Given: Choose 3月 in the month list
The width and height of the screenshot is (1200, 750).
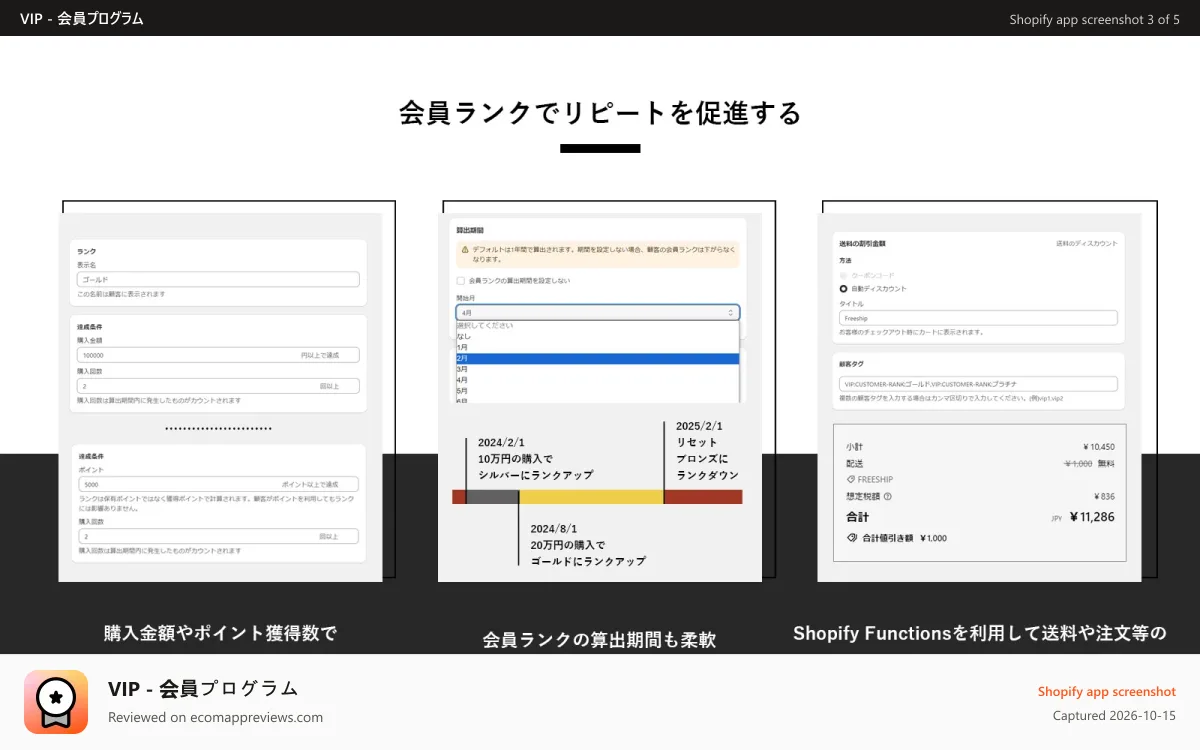Looking at the screenshot, I should point(598,369).
